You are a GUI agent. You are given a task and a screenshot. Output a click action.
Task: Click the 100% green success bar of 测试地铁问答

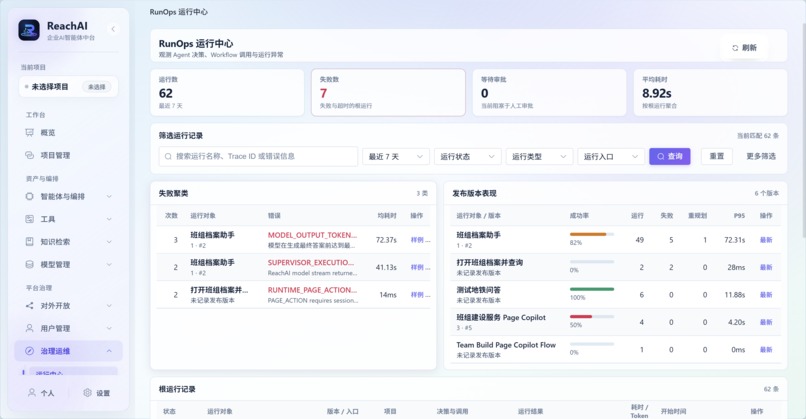[x=592, y=289]
